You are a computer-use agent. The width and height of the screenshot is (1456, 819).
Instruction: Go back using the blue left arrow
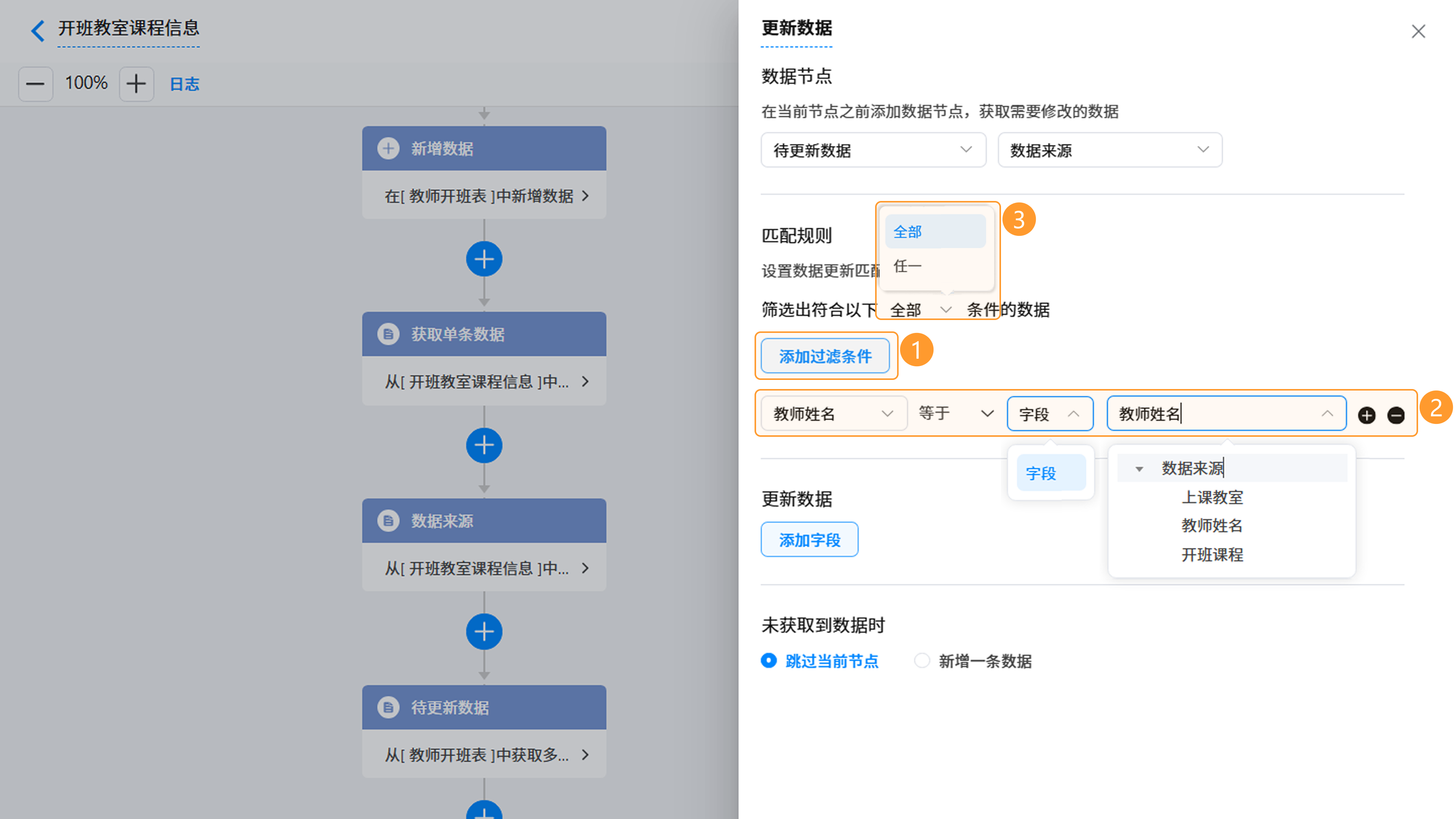[37, 30]
